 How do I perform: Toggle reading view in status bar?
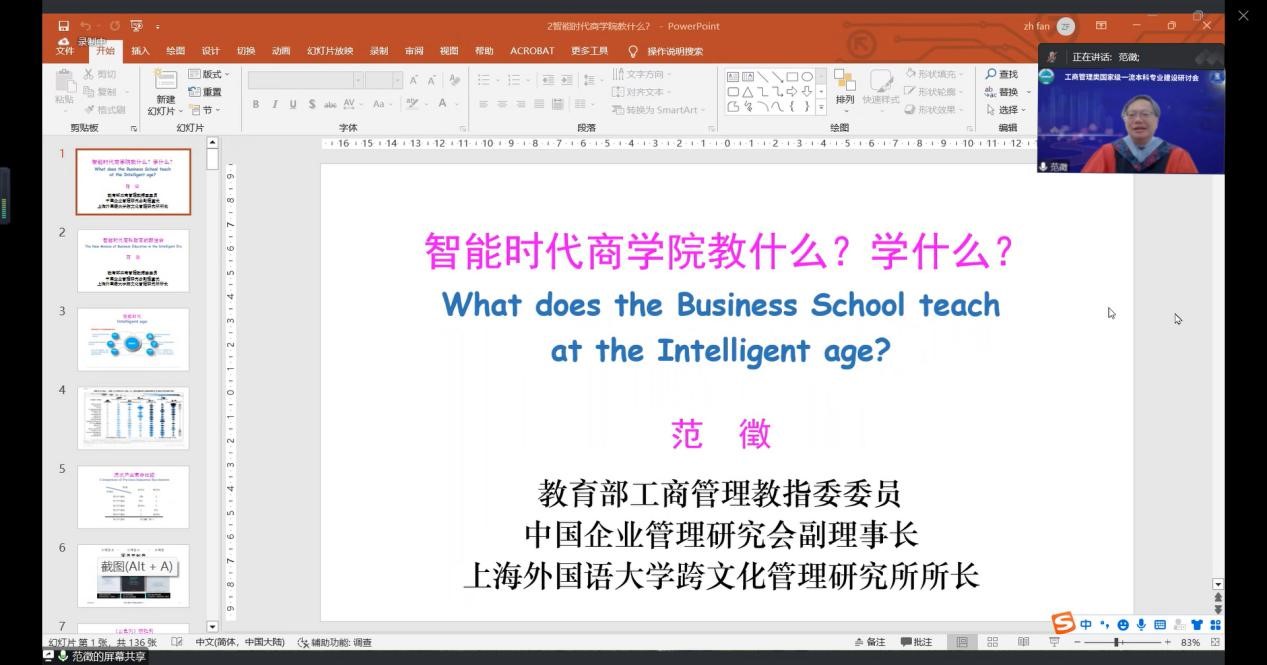1023,642
